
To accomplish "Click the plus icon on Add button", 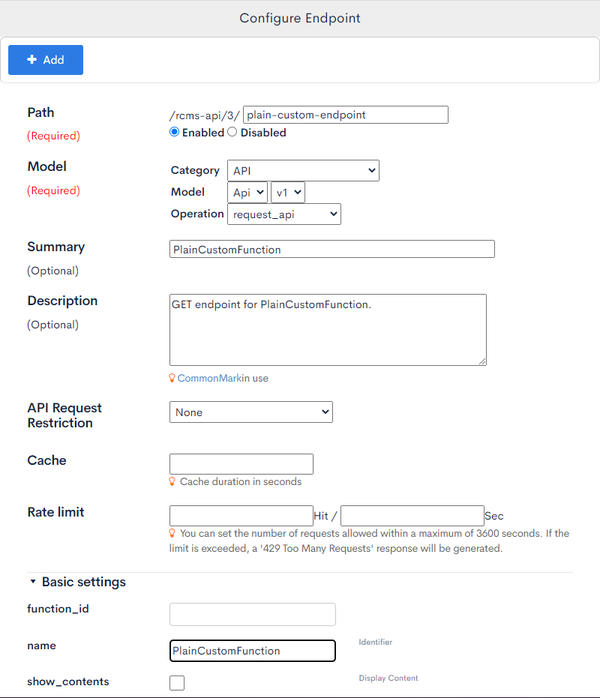I will 32,59.
